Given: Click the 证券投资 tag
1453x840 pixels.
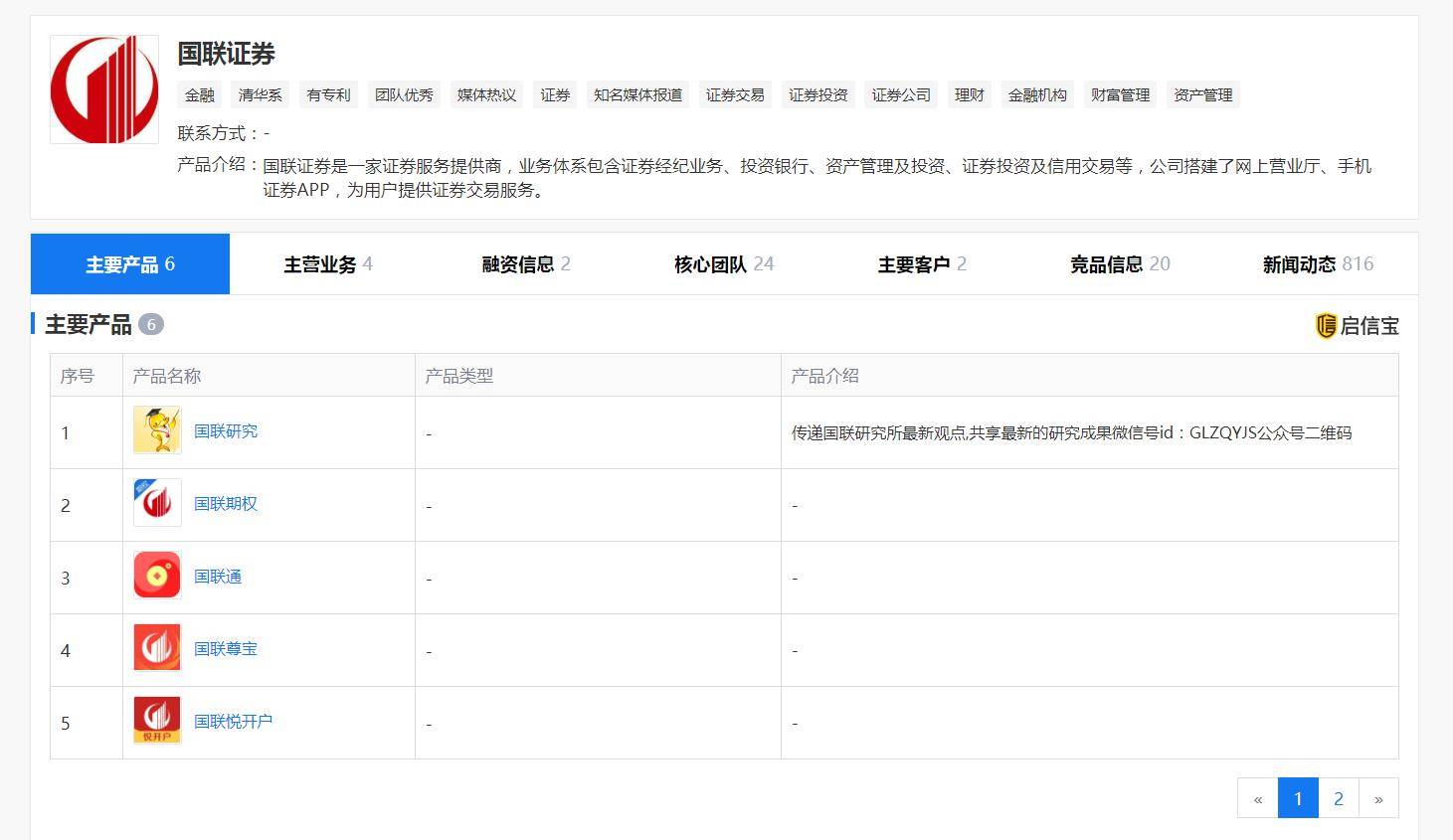Looking at the screenshot, I should coord(818,95).
